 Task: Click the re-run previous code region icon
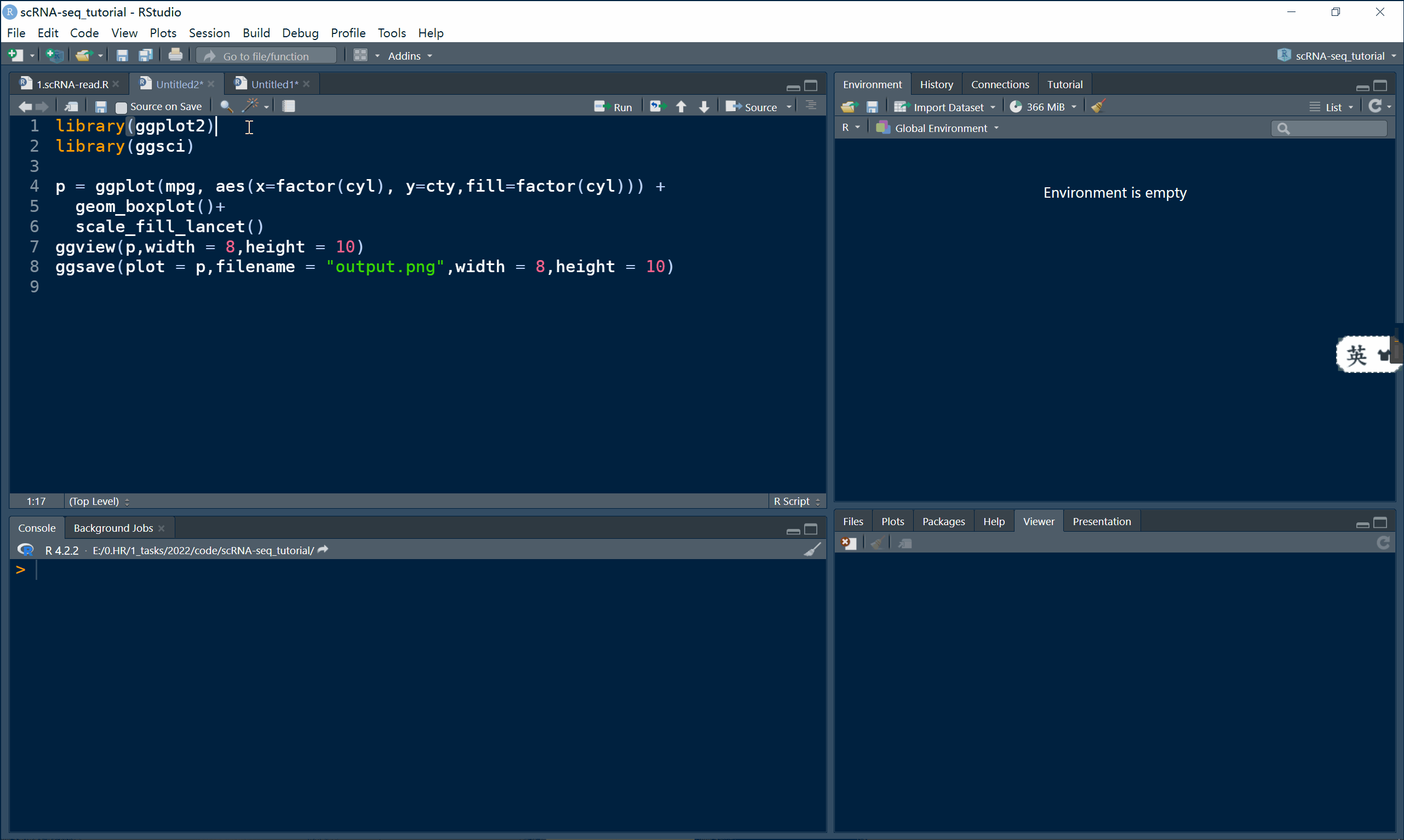click(657, 106)
